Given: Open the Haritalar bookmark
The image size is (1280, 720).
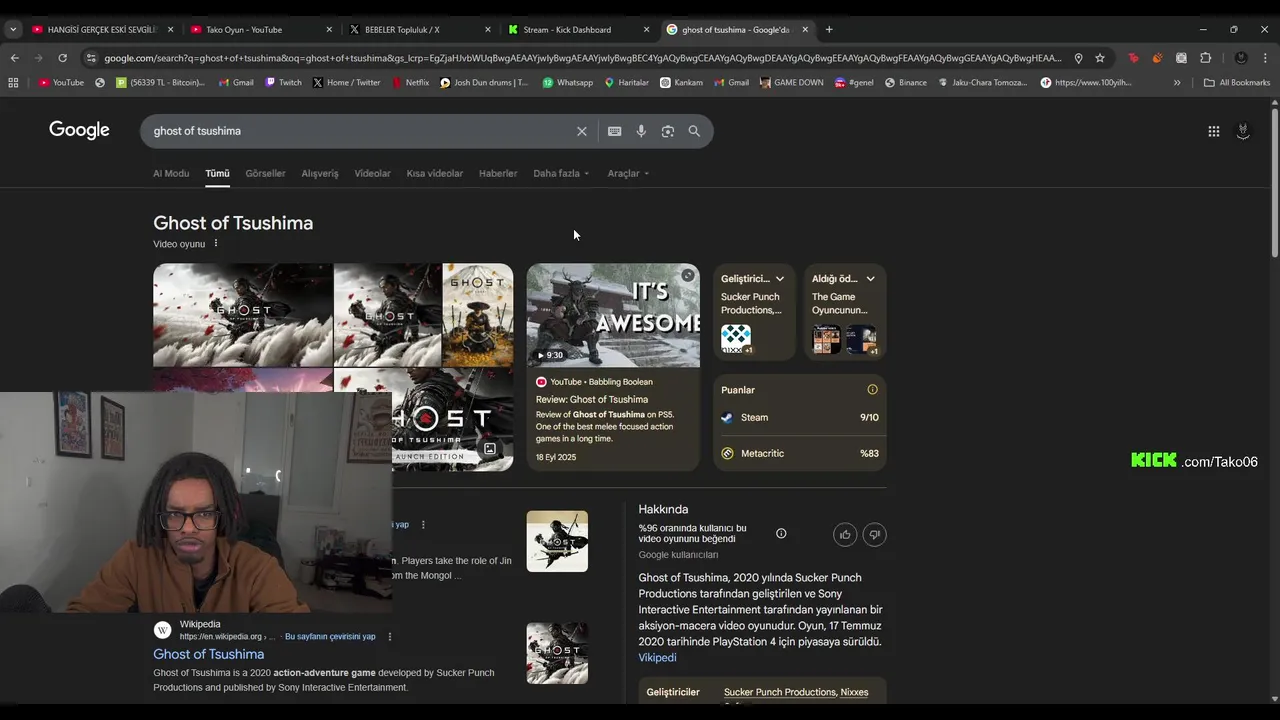Looking at the screenshot, I should 626,82.
